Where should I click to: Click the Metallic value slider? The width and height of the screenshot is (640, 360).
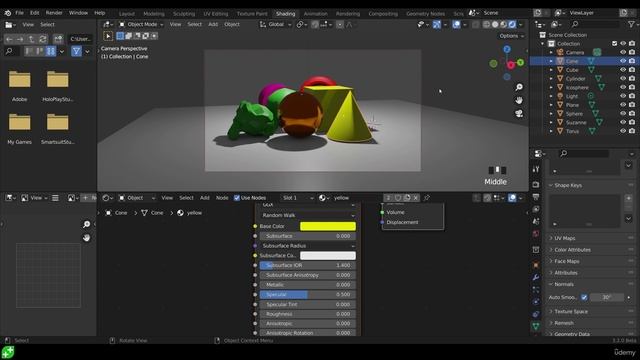[308, 285]
